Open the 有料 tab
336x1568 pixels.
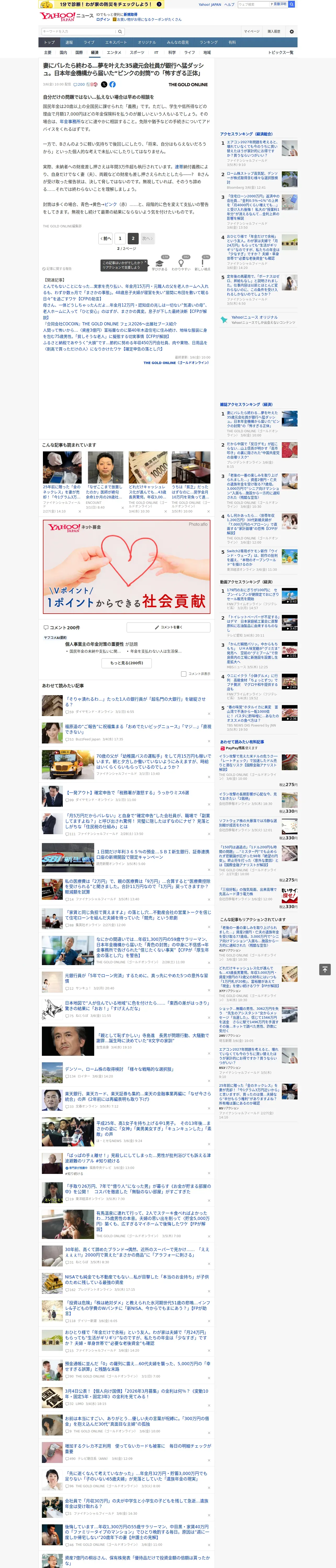[x=232, y=42]
